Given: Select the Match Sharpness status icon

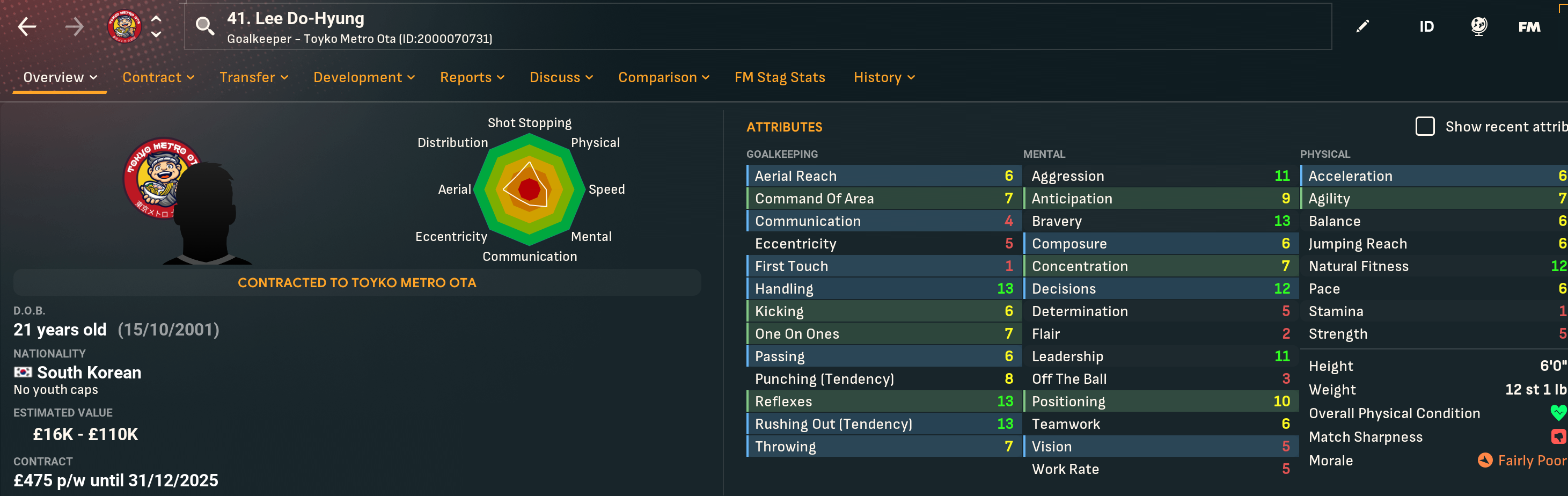Looking at the screenshot, I should click(x=1559, y=436).
